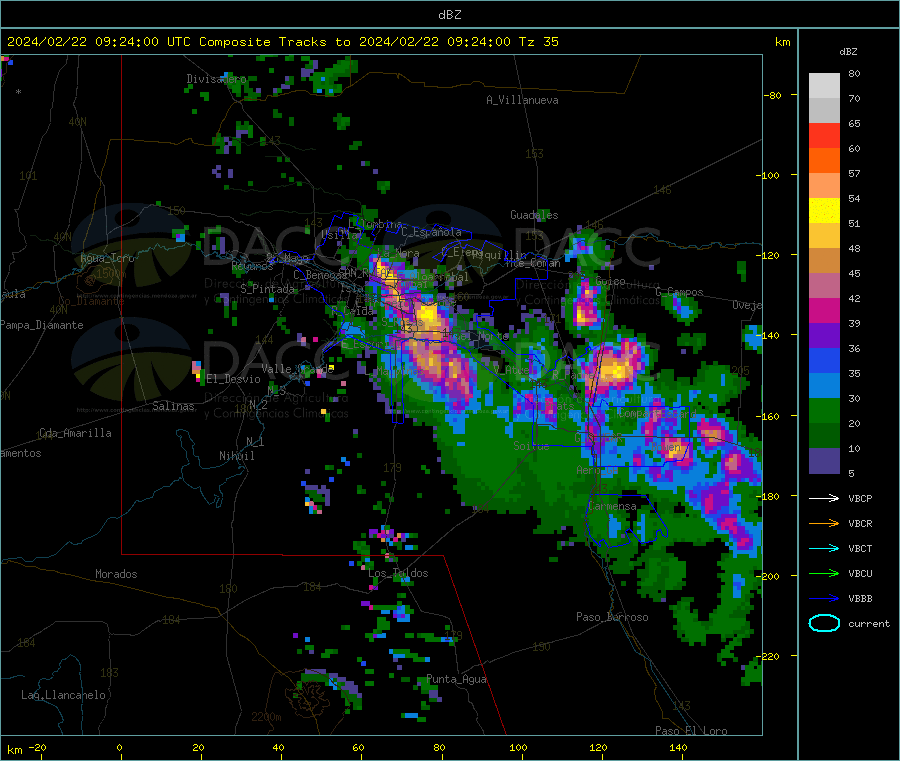Click the 'VBBB' legend label

[860, 599]
